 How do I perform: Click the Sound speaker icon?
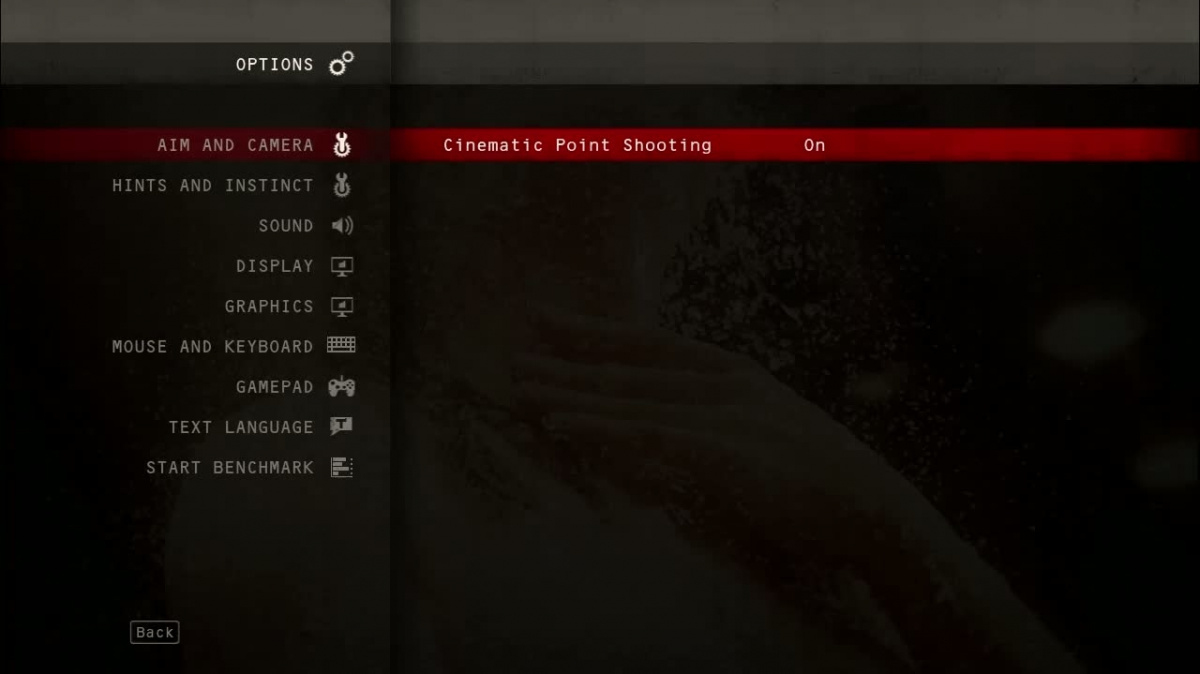pos(342,226)
